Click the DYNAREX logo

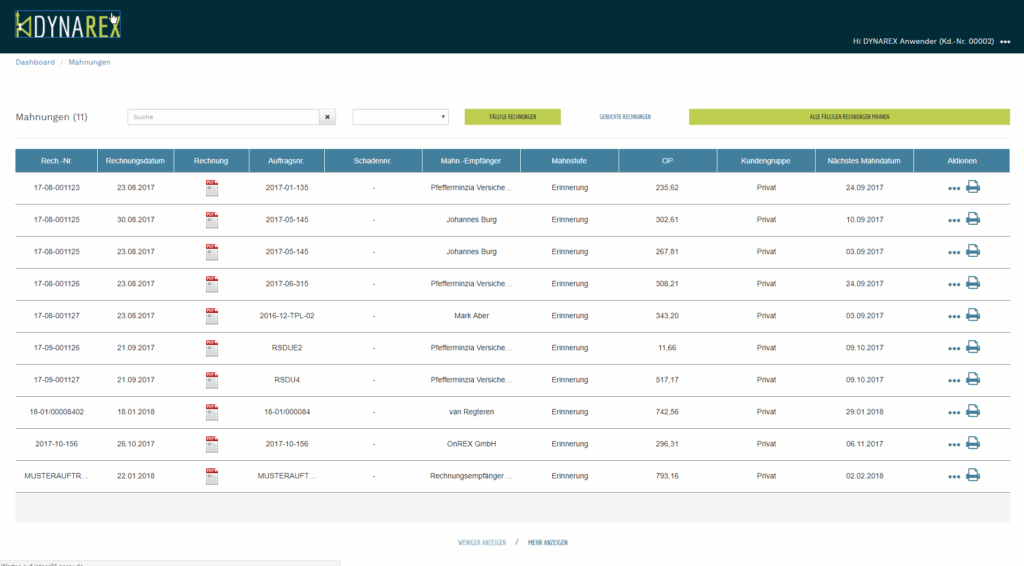click(69, 25)
